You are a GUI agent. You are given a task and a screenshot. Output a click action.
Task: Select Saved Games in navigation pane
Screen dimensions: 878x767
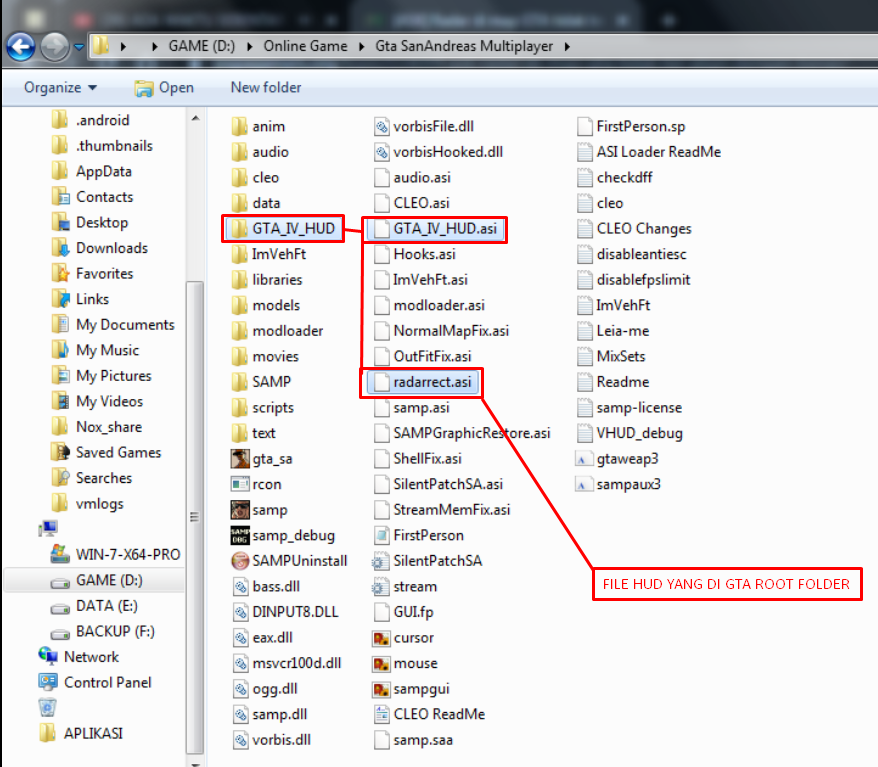[x=106, y=452]
